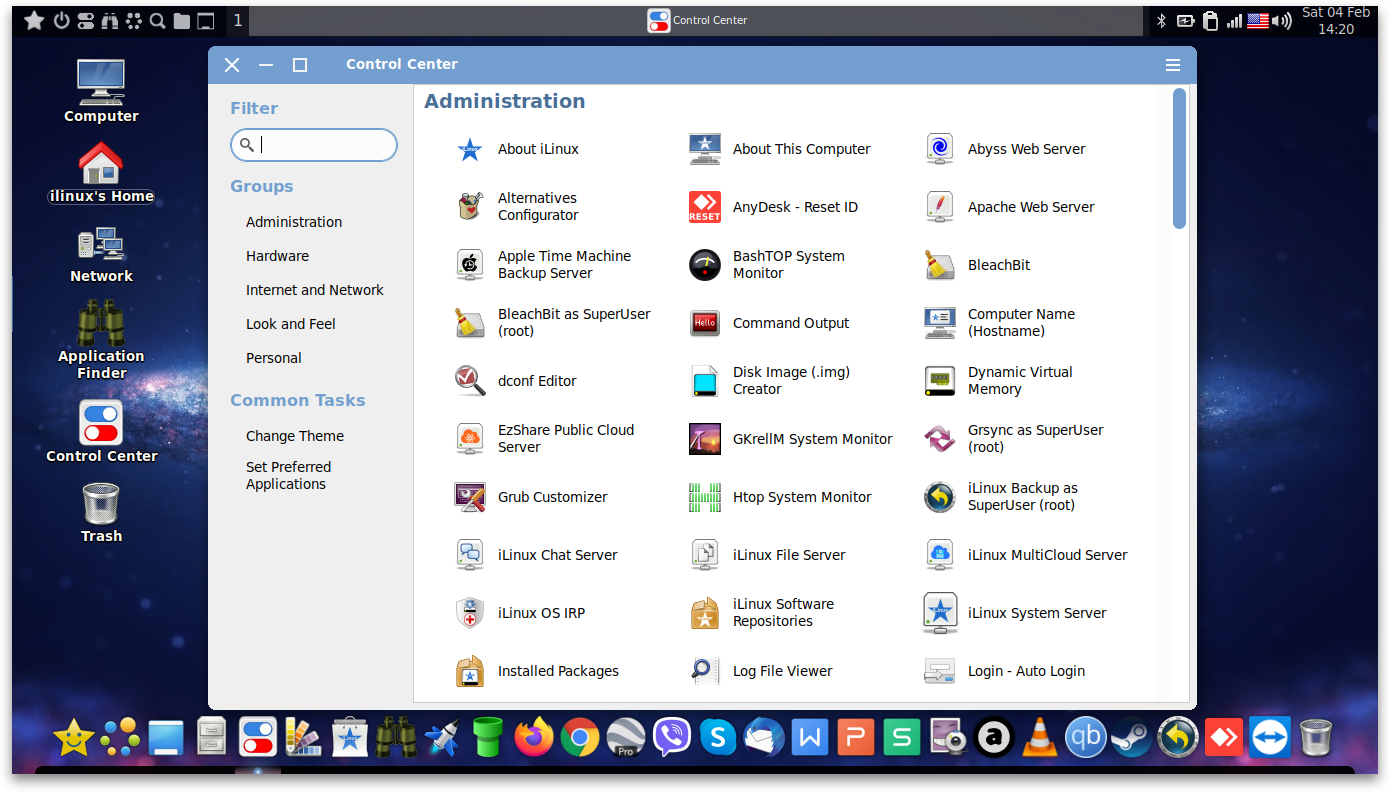Open BleachBit as SuperUser (root)
This screenshot has width=1390, height=792.
(x=552, y=323)
